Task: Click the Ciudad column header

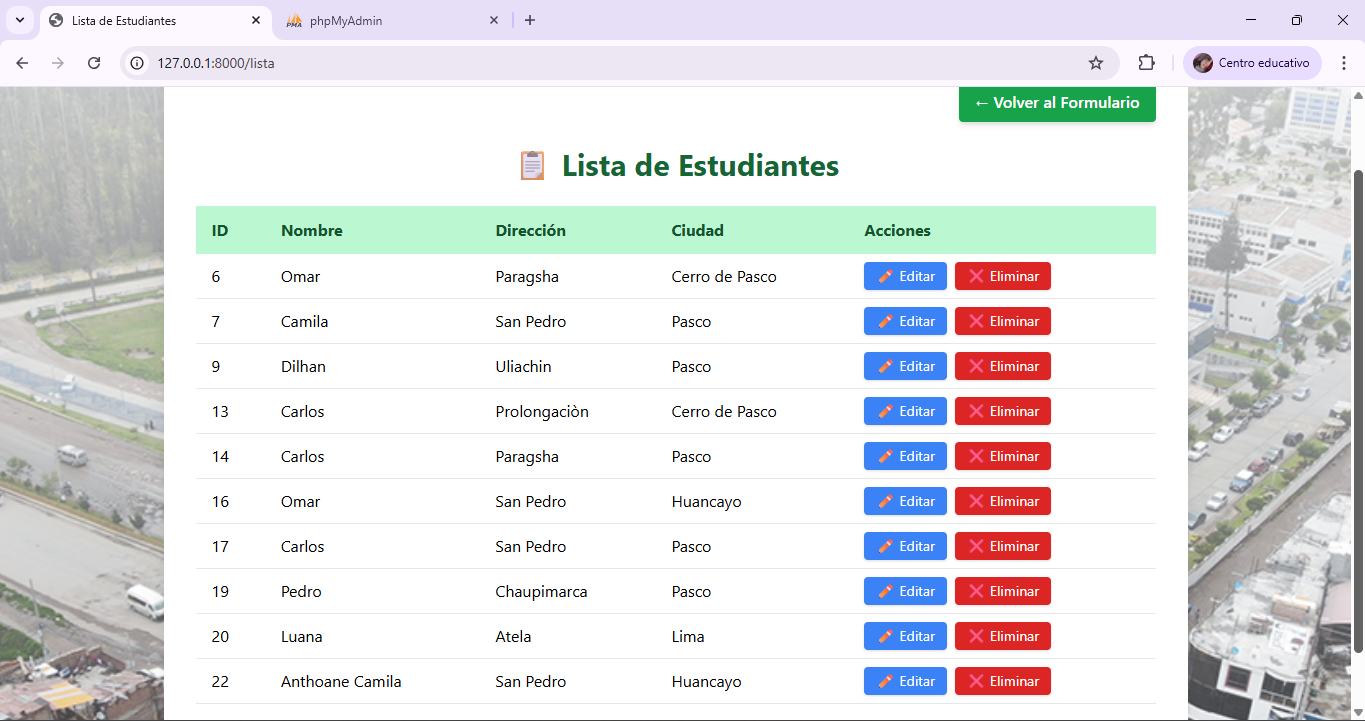Action: tap(698, 231)
